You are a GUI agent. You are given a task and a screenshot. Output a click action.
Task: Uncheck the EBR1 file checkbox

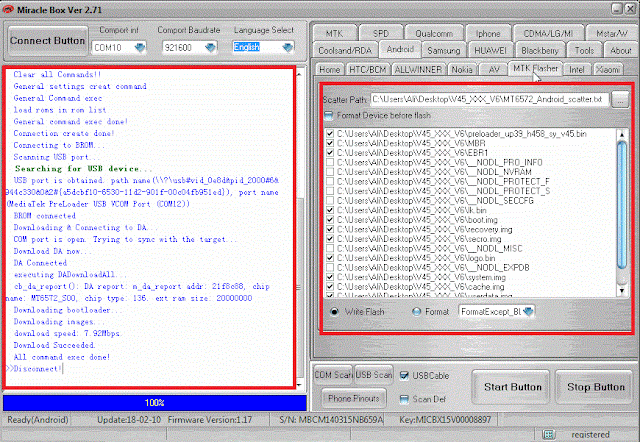click(x=330, y=153)
